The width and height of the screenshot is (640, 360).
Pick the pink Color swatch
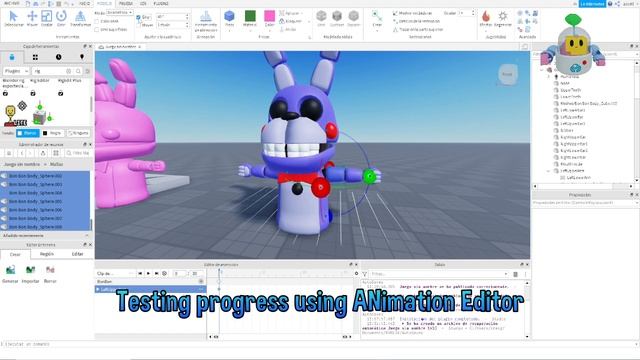[269, 16]
